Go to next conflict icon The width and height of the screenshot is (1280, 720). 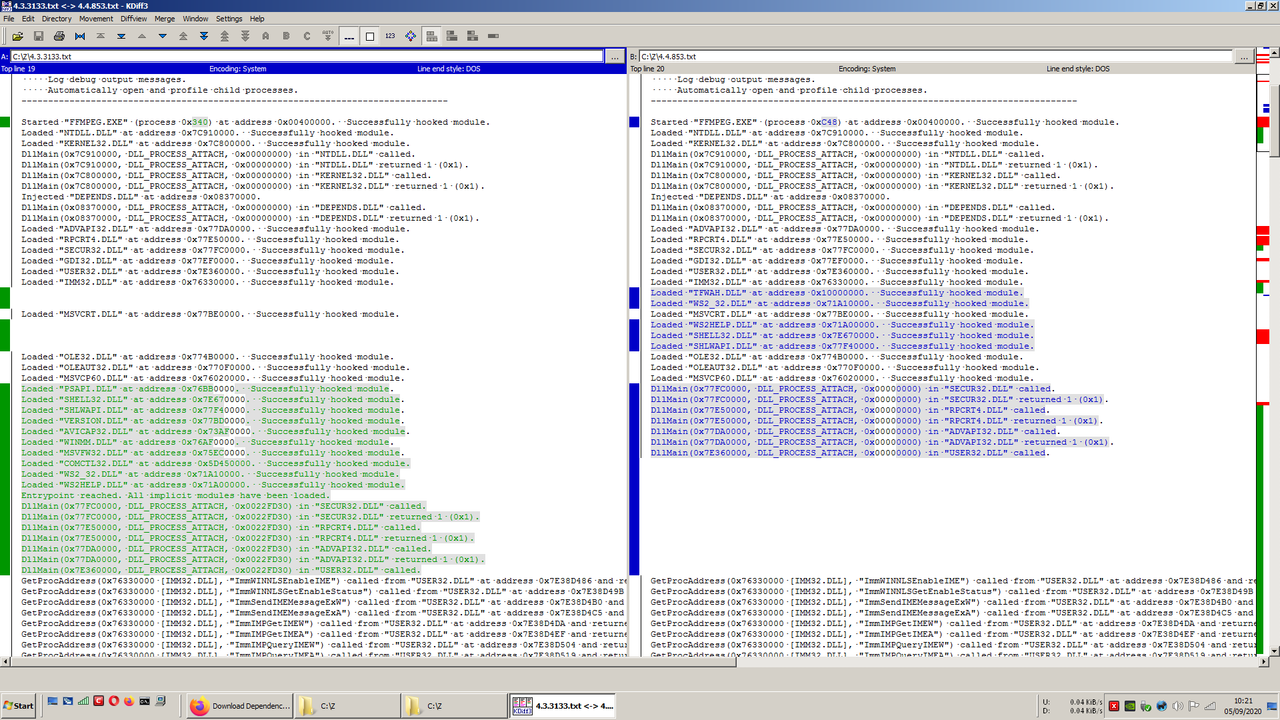[204, 36]
